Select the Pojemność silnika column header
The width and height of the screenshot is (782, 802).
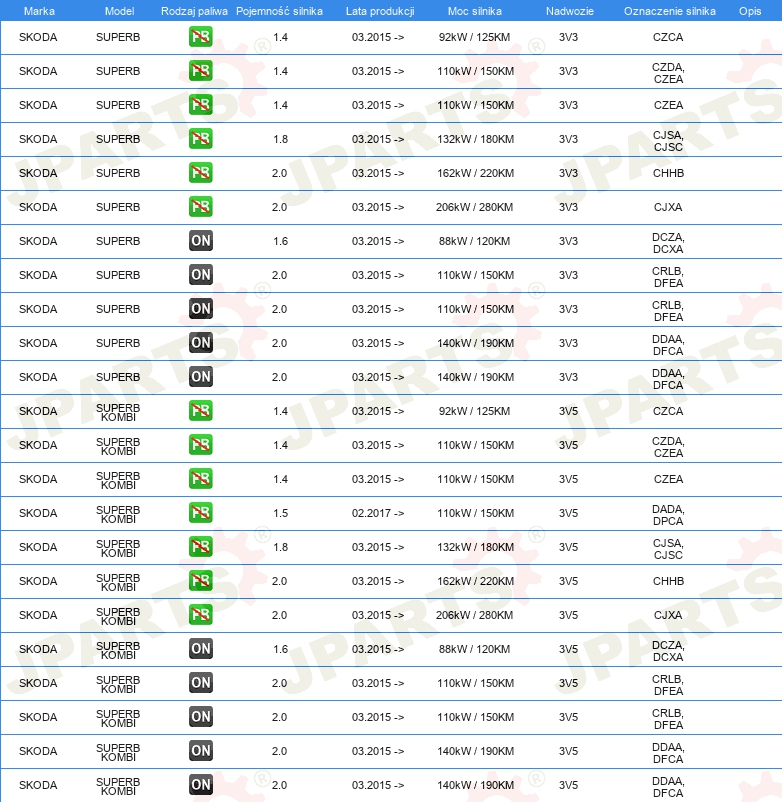(x=279, y=11)
